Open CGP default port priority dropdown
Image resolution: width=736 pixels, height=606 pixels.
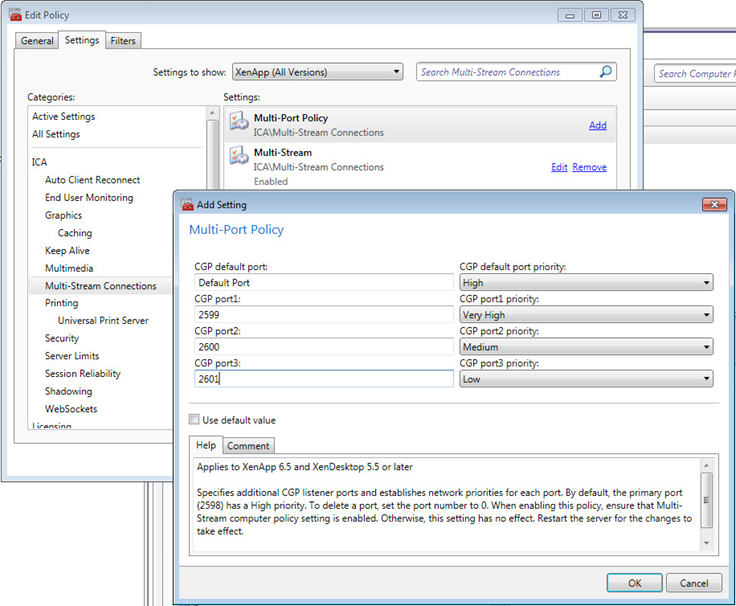(x=586, y=283)
